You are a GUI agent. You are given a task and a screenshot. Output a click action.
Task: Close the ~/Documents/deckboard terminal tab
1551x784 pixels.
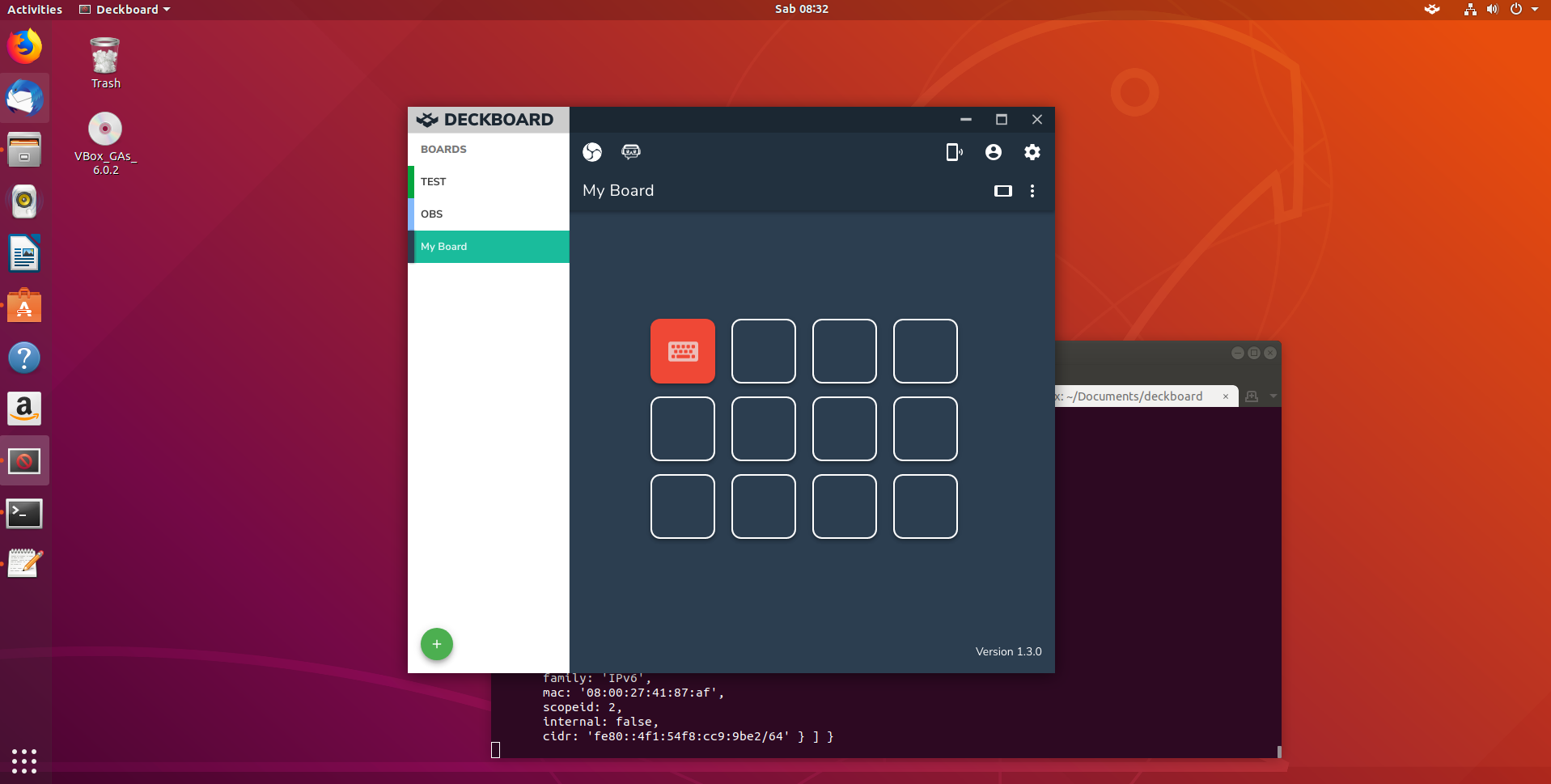click(1226, 396)
